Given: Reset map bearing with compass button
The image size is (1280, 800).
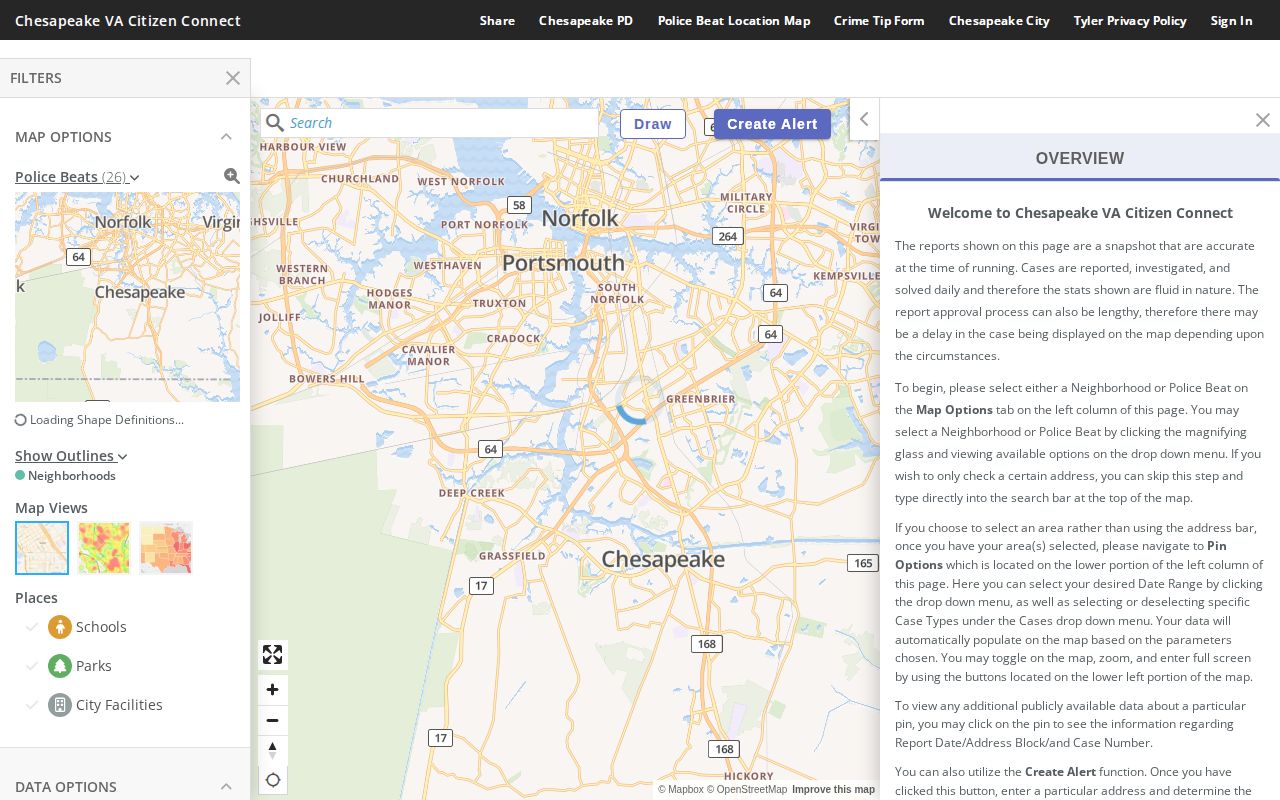Looking at the screenshot, I should pos(272,750).
